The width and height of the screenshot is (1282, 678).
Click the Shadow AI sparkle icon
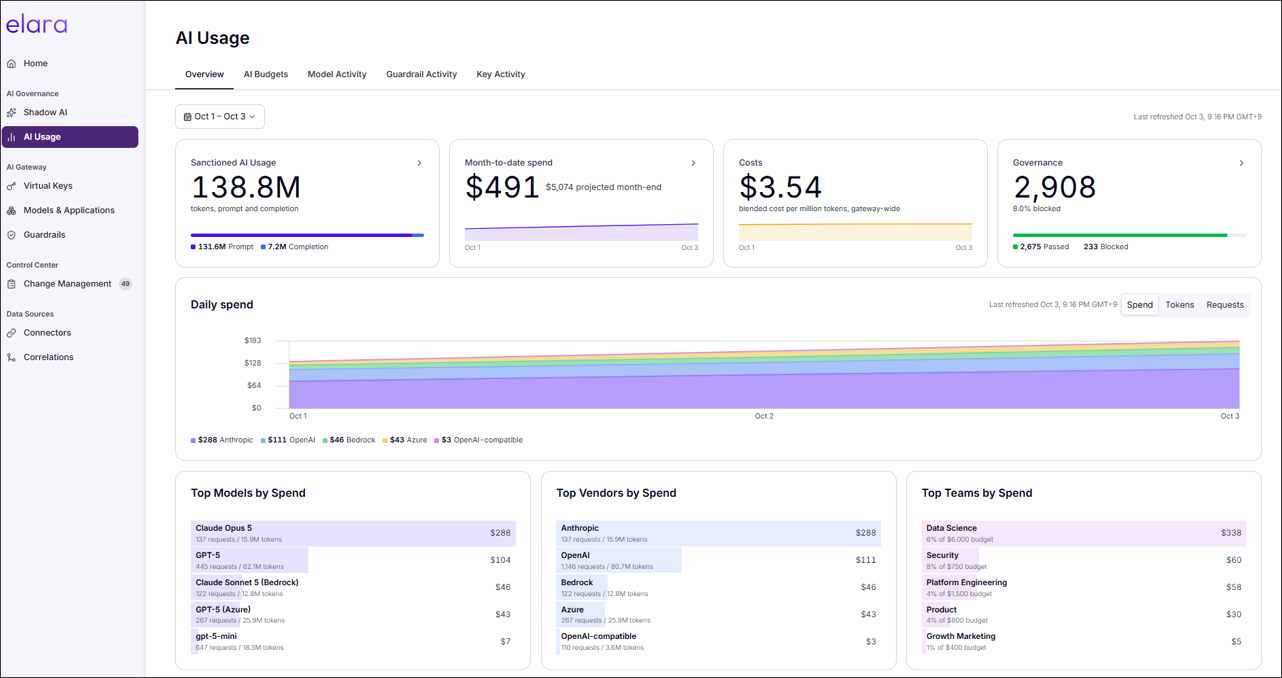tap(12, 113)
